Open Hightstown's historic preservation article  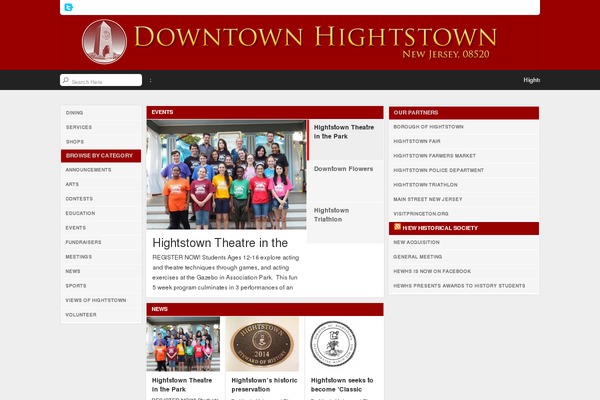tap(264, 385)
